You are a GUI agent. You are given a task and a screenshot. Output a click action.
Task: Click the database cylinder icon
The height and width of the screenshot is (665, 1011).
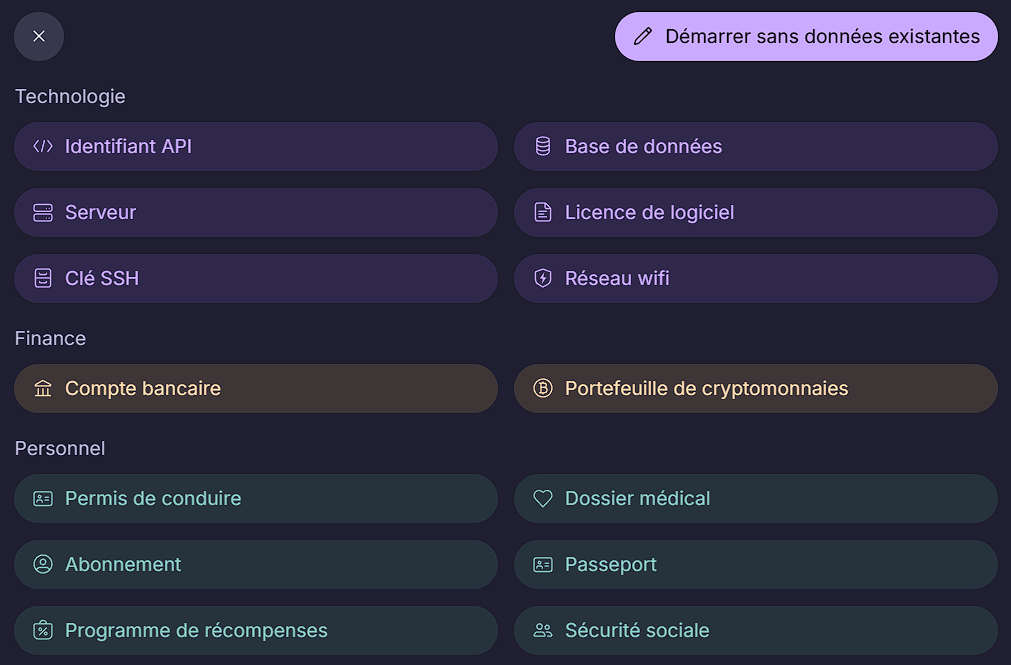(x=543, y=147)
